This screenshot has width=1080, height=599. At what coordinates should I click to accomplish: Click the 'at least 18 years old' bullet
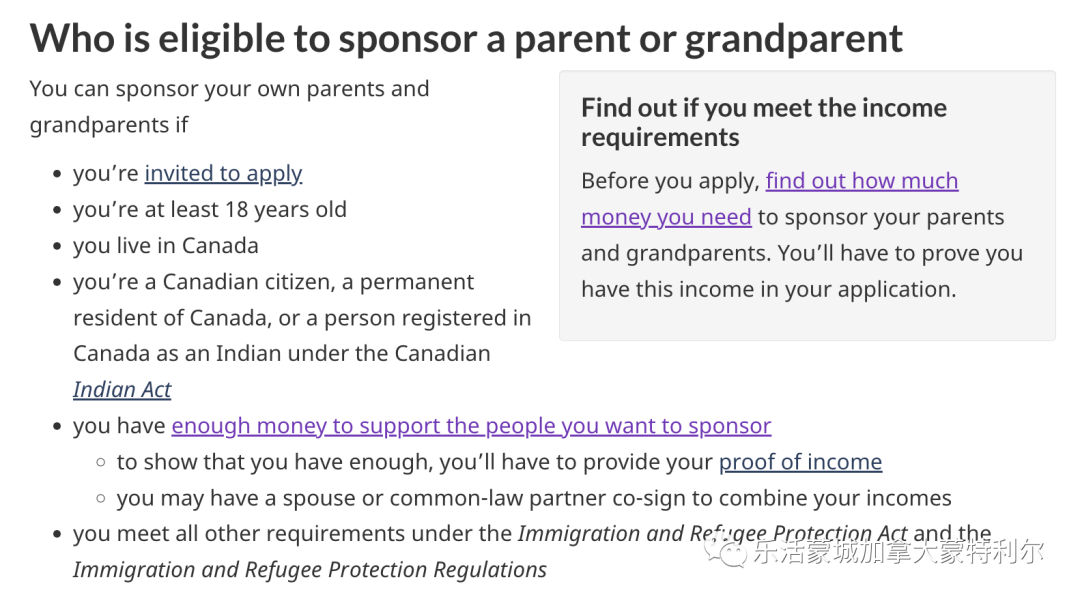point(209,210)
